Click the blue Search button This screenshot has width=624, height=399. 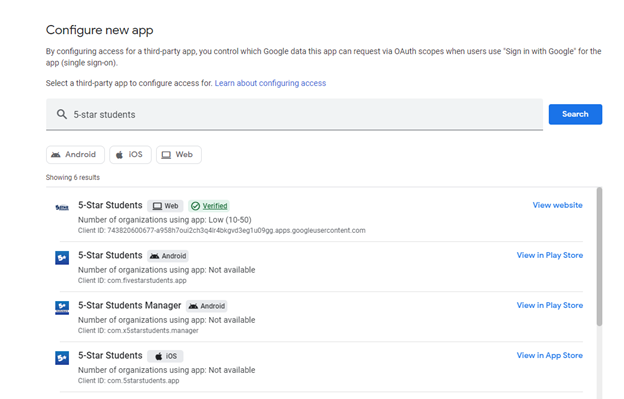point(575,114)
